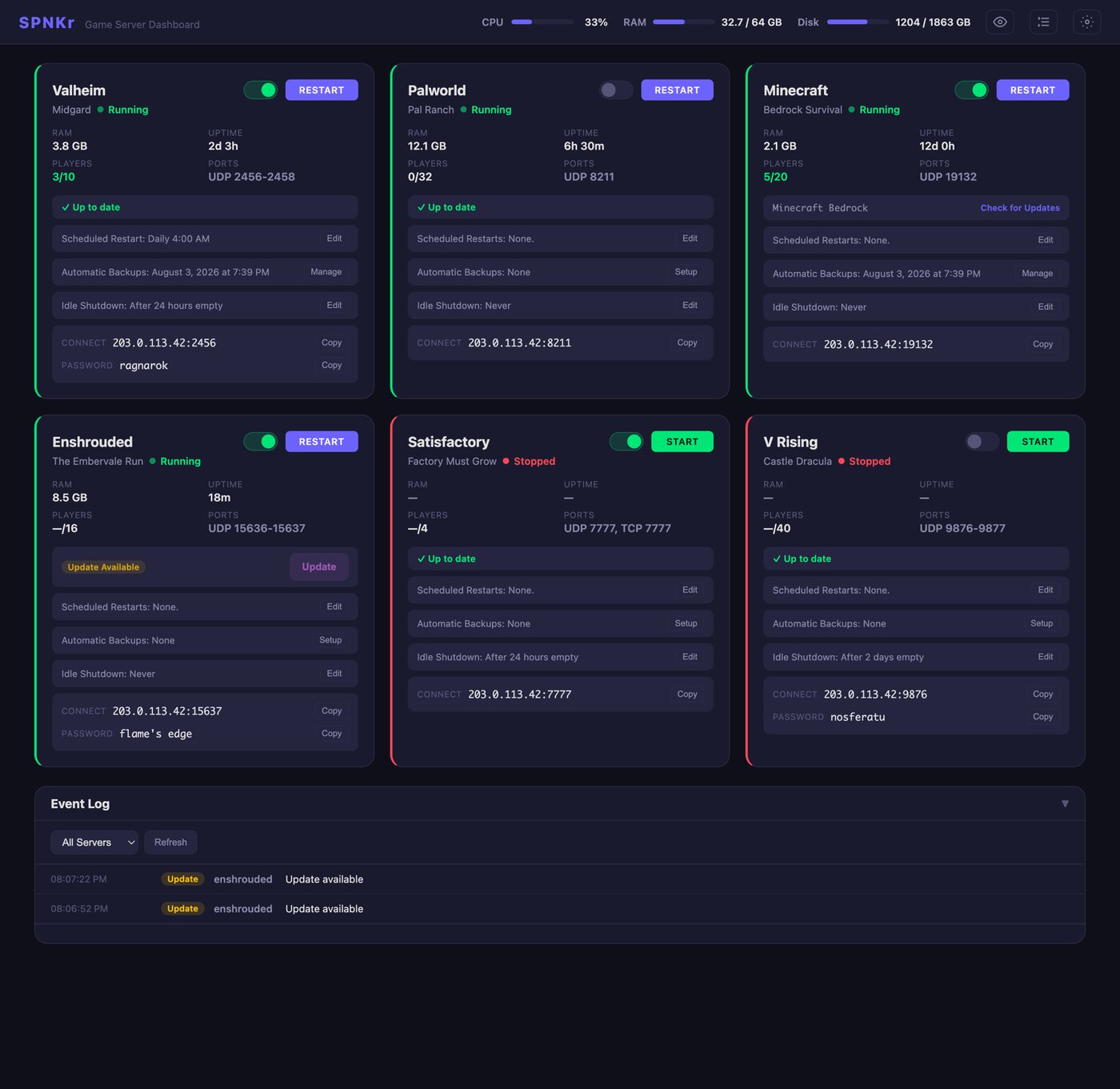This screenshot has height=1089, width=1120.
Task: Restart the Valheim server
Action: pyautogui.click(x=322, y=90)
